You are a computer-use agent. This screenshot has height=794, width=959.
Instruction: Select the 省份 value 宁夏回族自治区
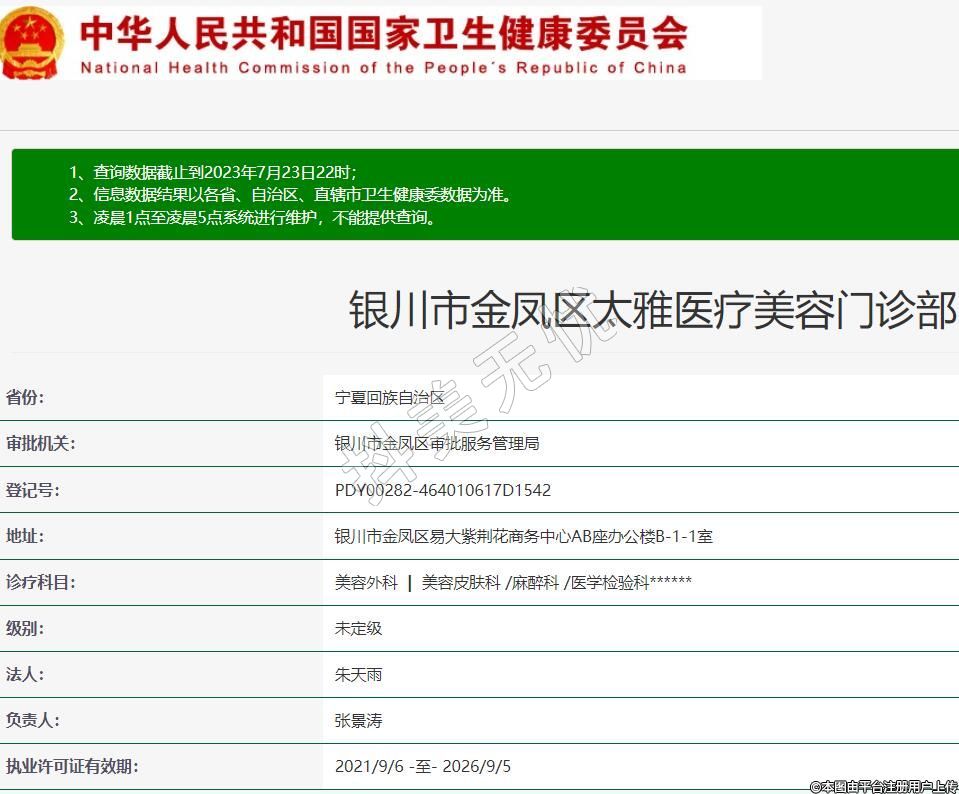point(389,397)
